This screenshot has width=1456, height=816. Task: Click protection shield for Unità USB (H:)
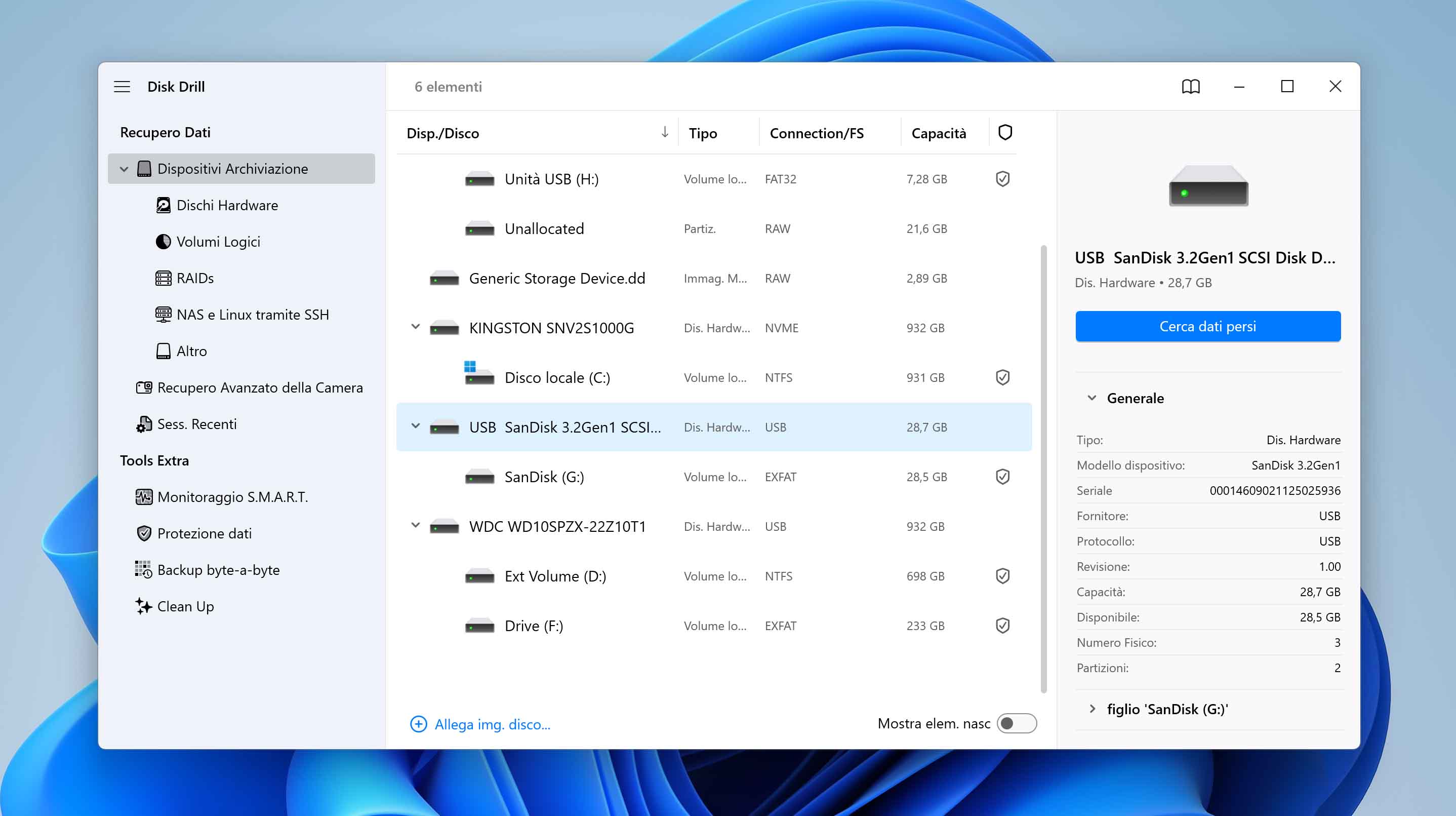[1002, 179]
